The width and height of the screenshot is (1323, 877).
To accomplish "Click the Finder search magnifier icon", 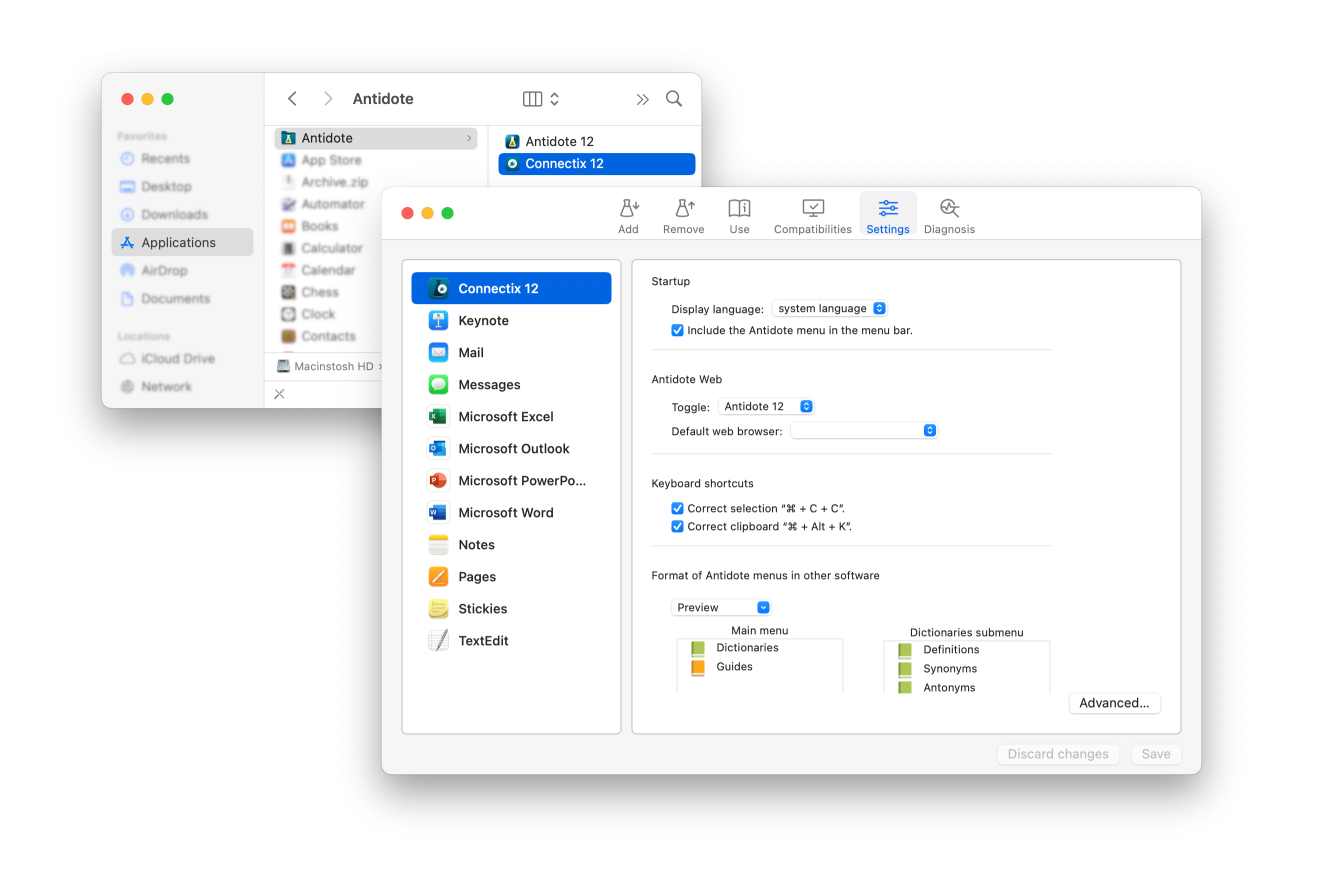I will click(674, 98).
